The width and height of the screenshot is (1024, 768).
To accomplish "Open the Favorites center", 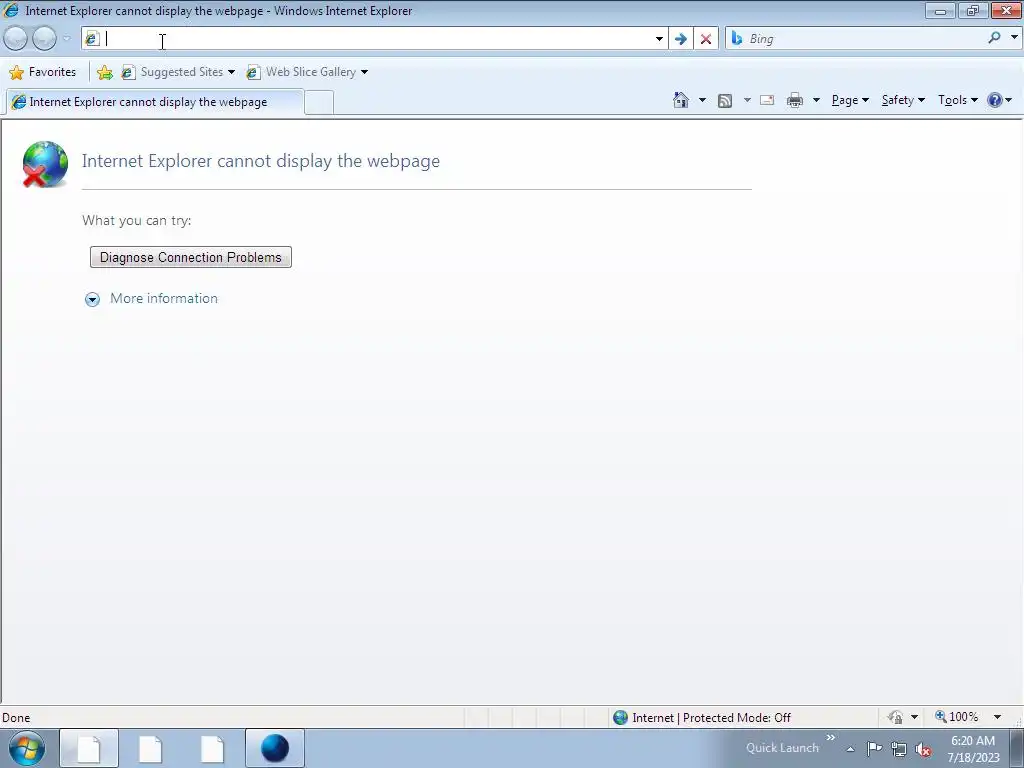I will pyautogui.click(x=43, y=72).
